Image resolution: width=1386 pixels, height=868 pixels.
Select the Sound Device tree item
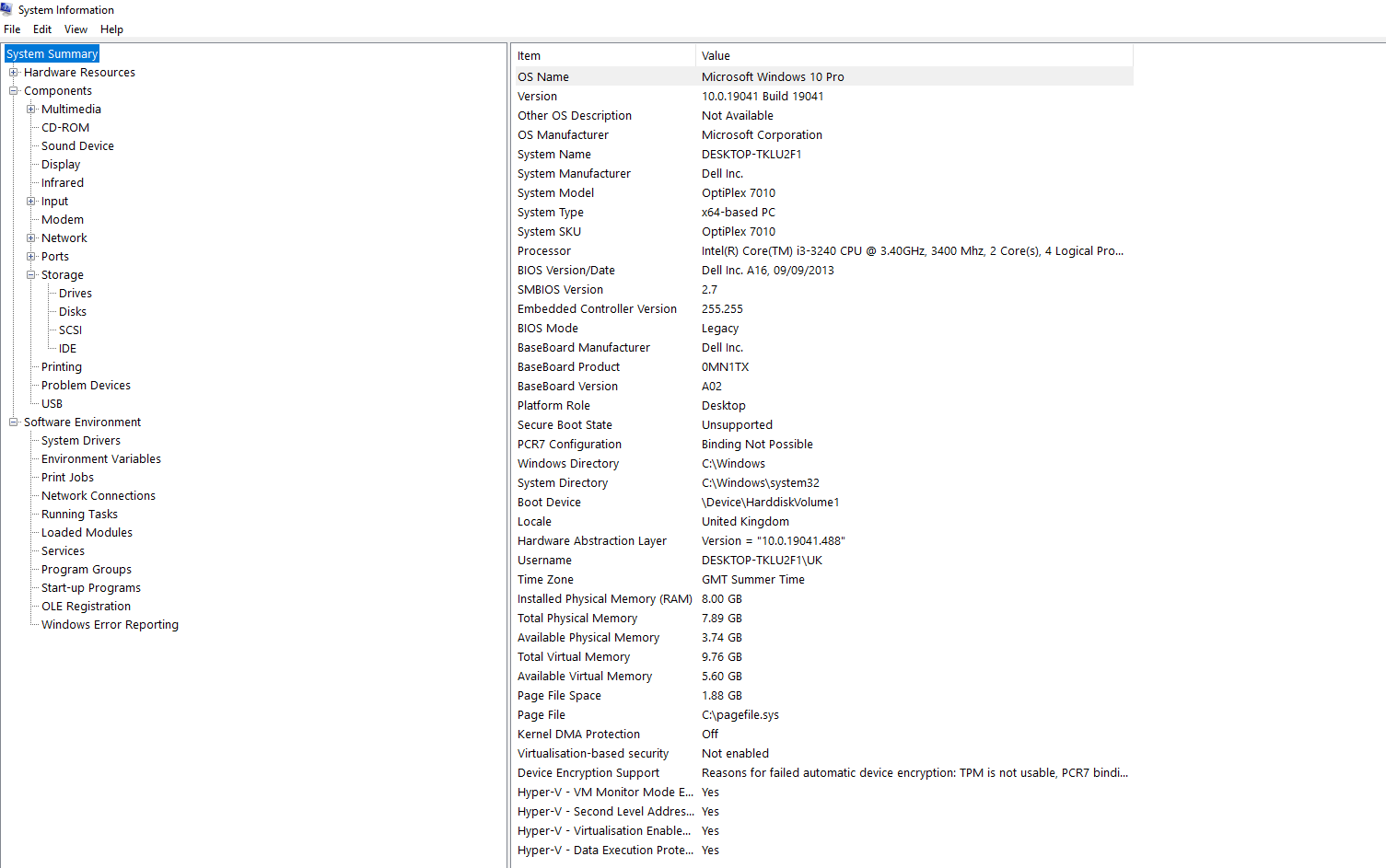[77, 146]
